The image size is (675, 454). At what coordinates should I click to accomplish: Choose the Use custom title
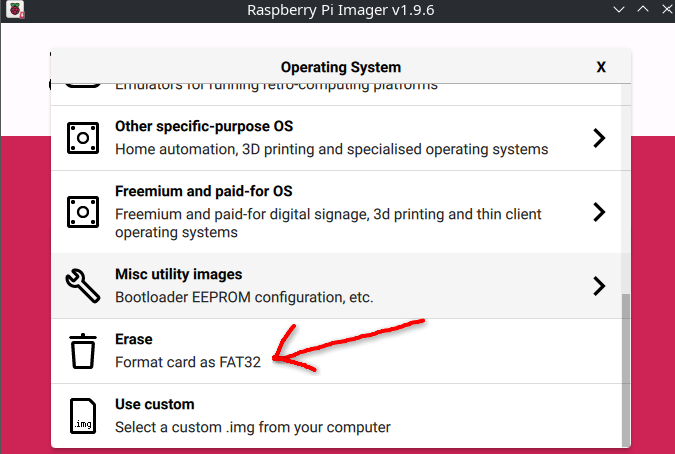[155, 404]
